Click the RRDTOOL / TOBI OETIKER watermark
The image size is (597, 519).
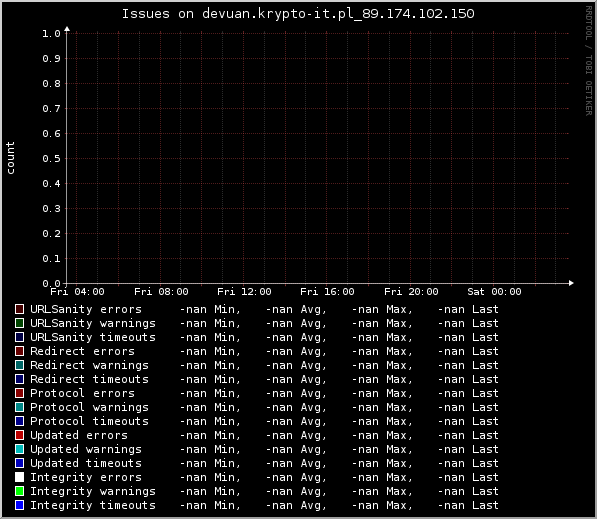coord(589,61)
